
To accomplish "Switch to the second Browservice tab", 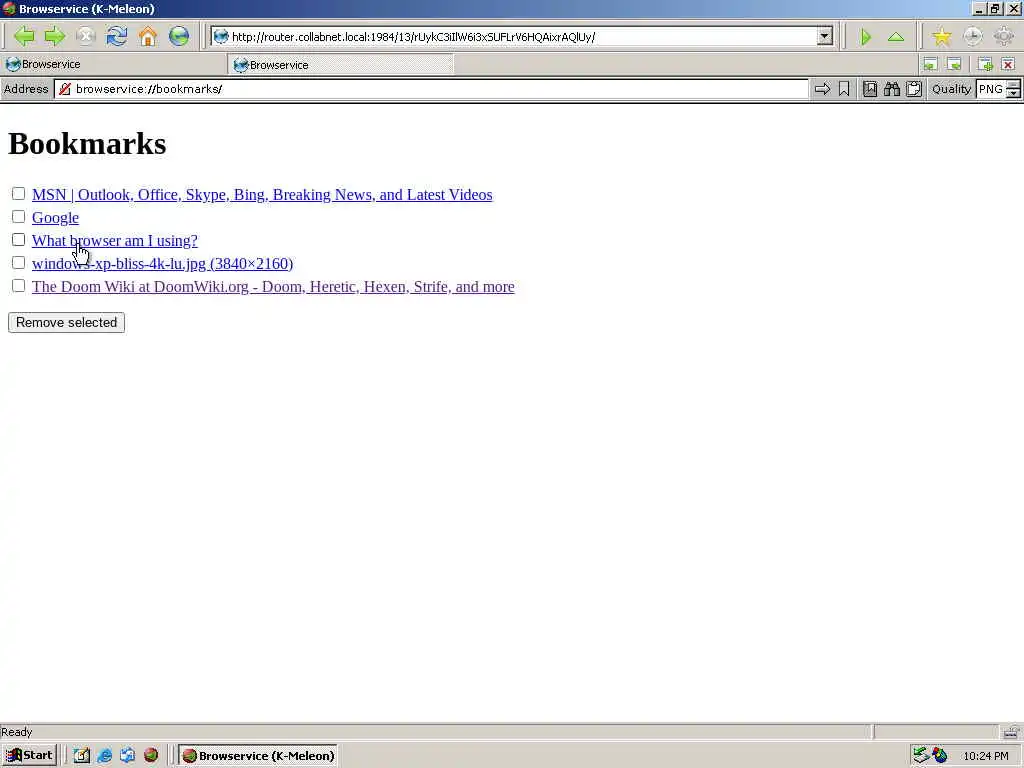I will [340, 65].
